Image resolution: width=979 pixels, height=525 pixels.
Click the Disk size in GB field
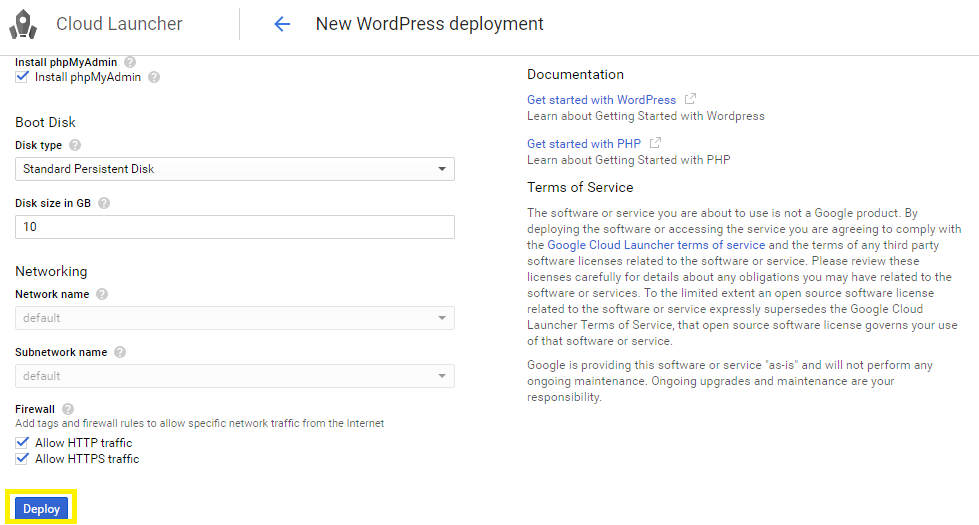tap(235, 227)
